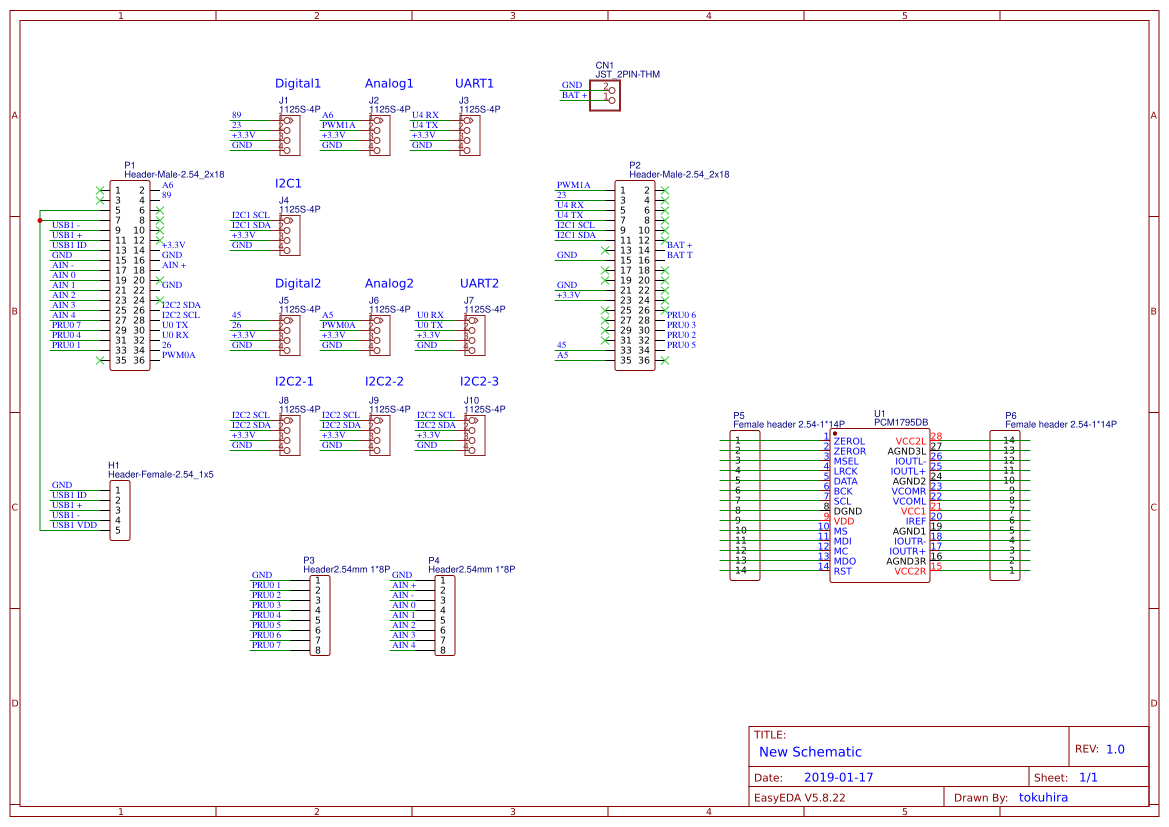1169x827 pixels.
Task: Click the DGND pin label on U1
Action: tap(846, 510)
